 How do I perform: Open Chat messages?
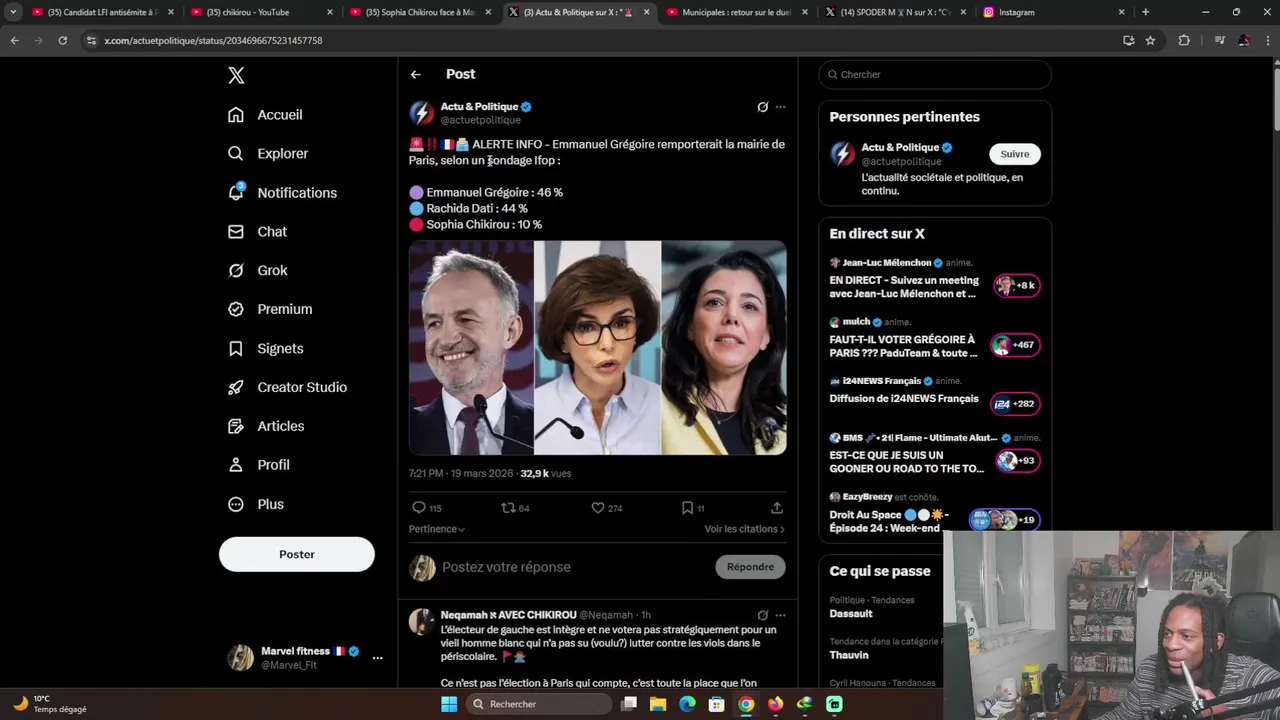[x=257, y=232]
